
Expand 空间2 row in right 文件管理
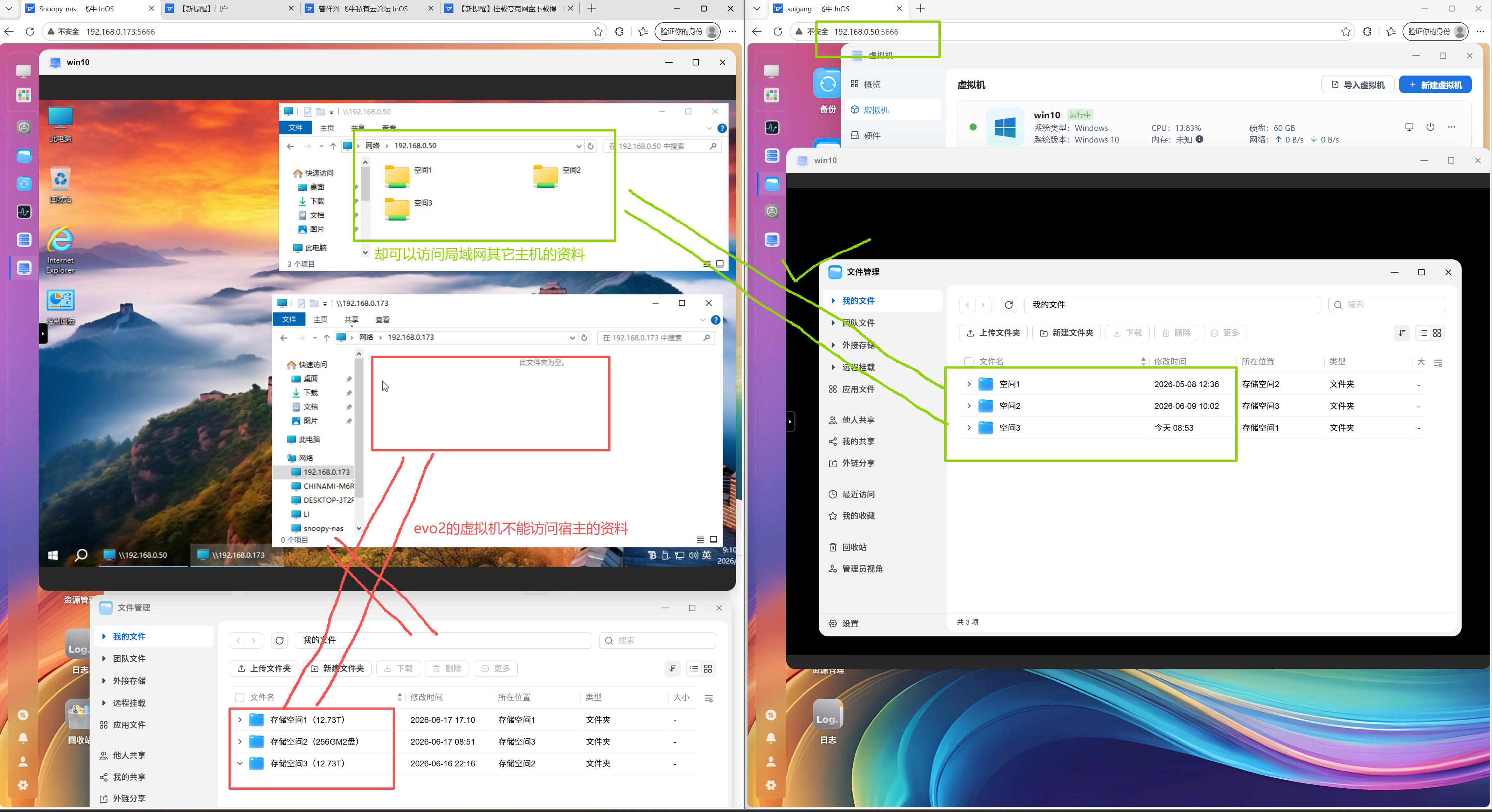tap(968, 406)
